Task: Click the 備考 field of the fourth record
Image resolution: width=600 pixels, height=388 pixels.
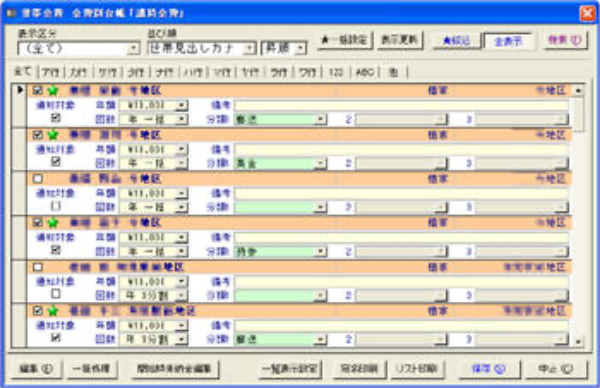Action: (x=401, y=237)
